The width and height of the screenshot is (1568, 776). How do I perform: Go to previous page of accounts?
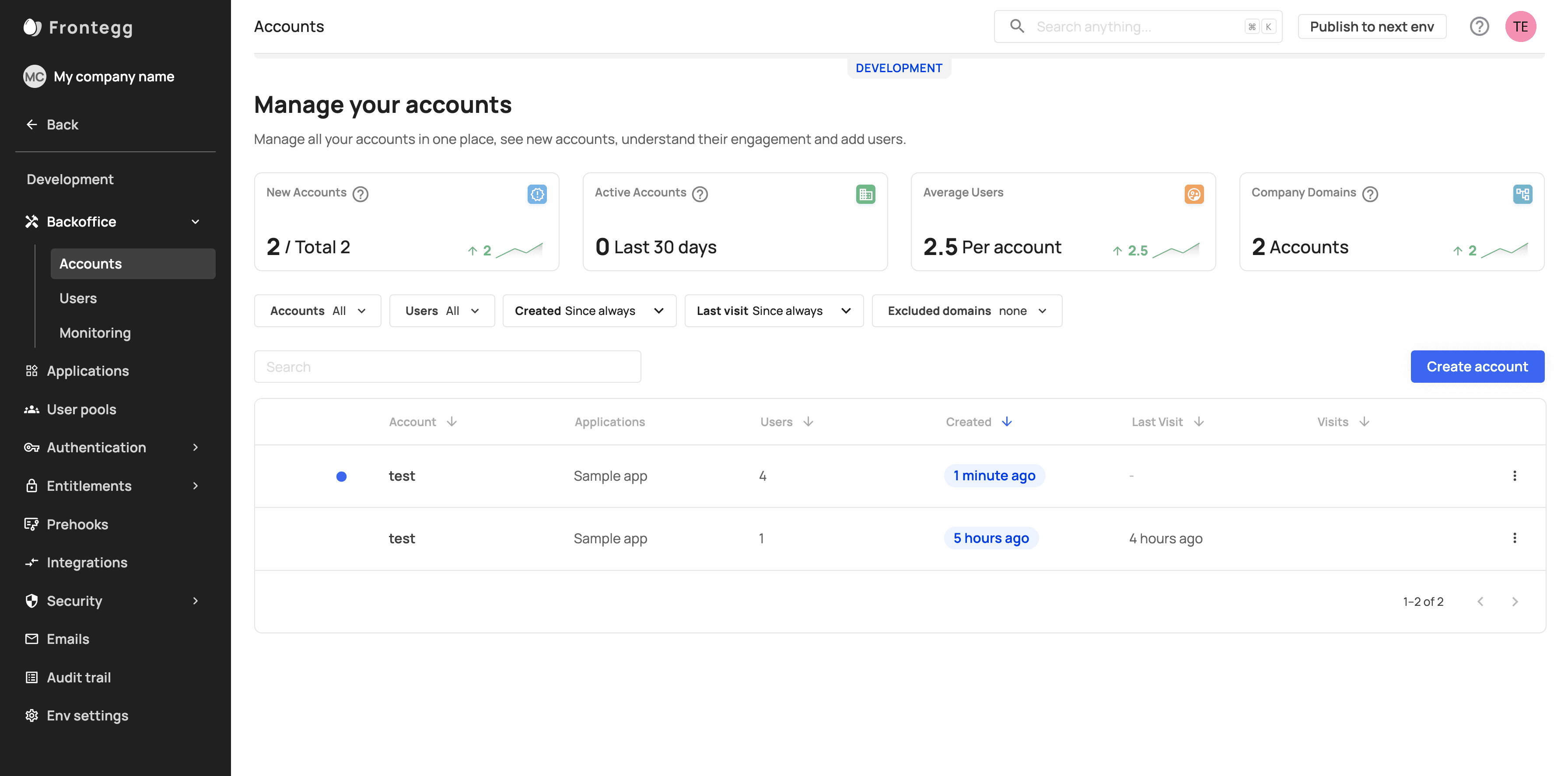tap(1480, 601)
